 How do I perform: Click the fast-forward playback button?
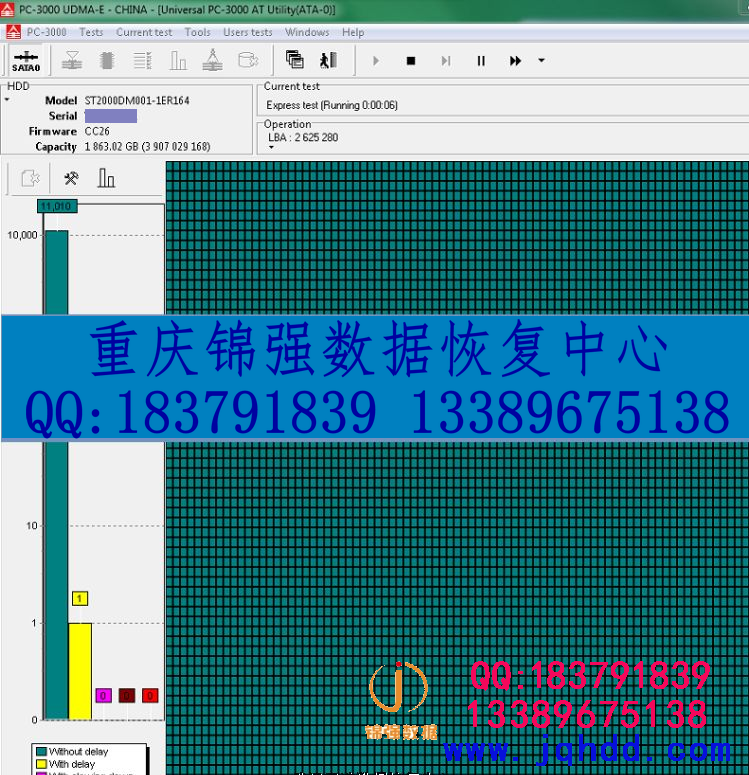[x=515, y=61]
